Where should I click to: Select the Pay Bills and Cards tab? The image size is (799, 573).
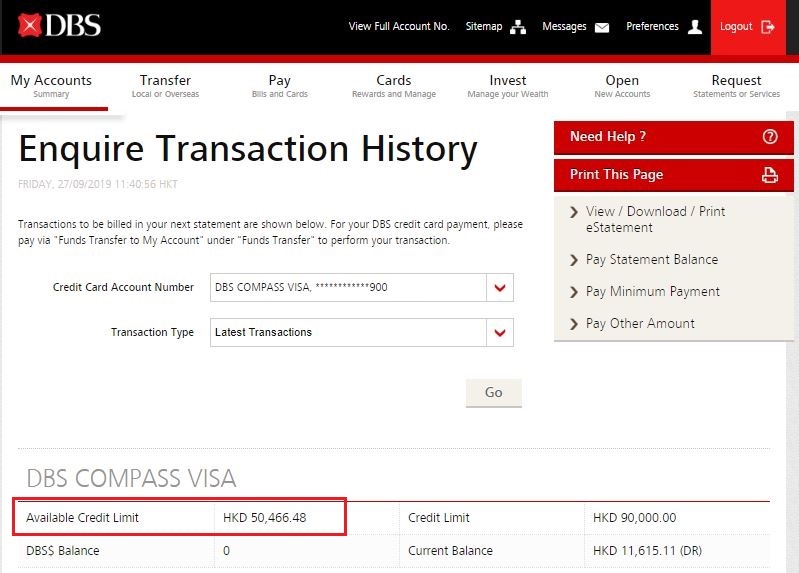tap(280, 86)
